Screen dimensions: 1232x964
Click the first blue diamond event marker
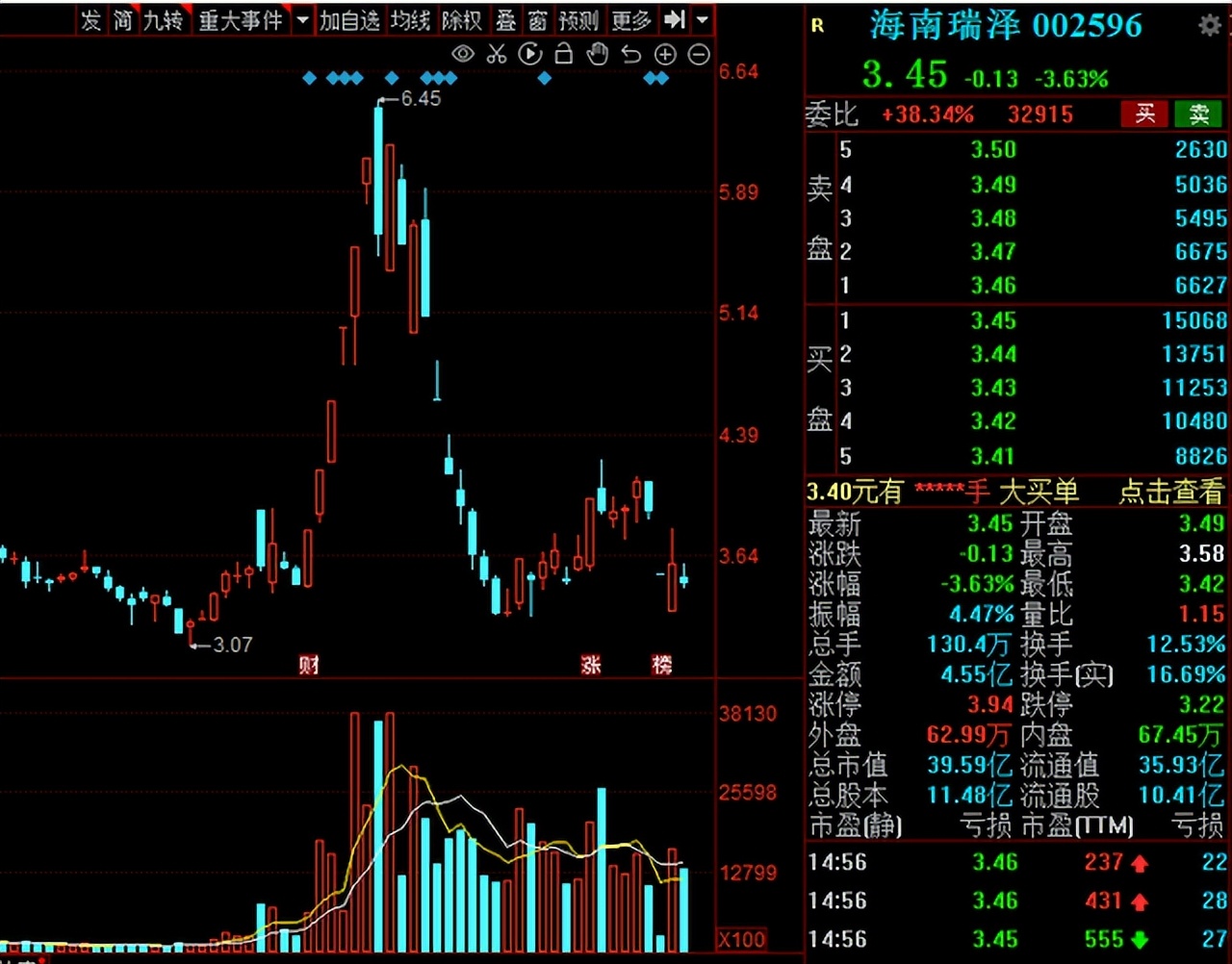click(x=309, y=78)
